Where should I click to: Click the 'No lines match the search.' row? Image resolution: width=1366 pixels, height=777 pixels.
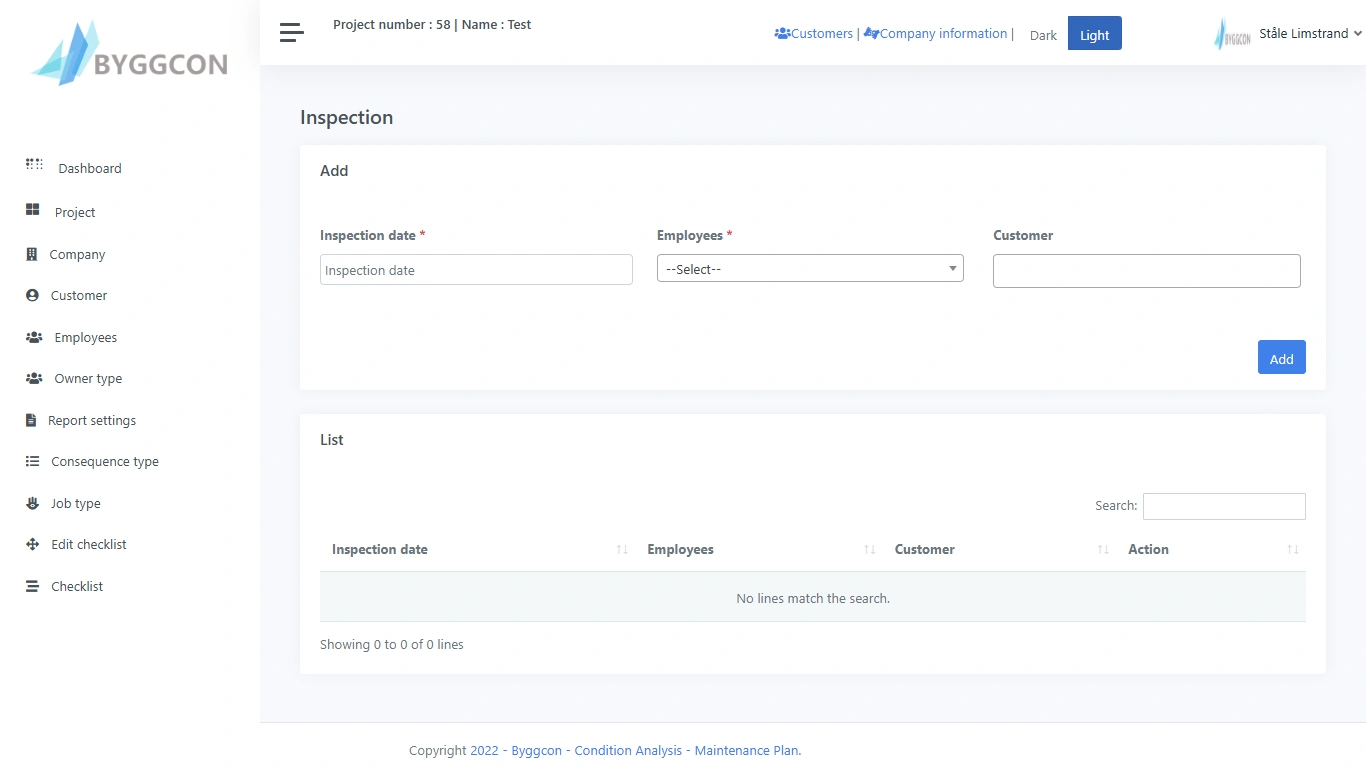click(813, 598)
